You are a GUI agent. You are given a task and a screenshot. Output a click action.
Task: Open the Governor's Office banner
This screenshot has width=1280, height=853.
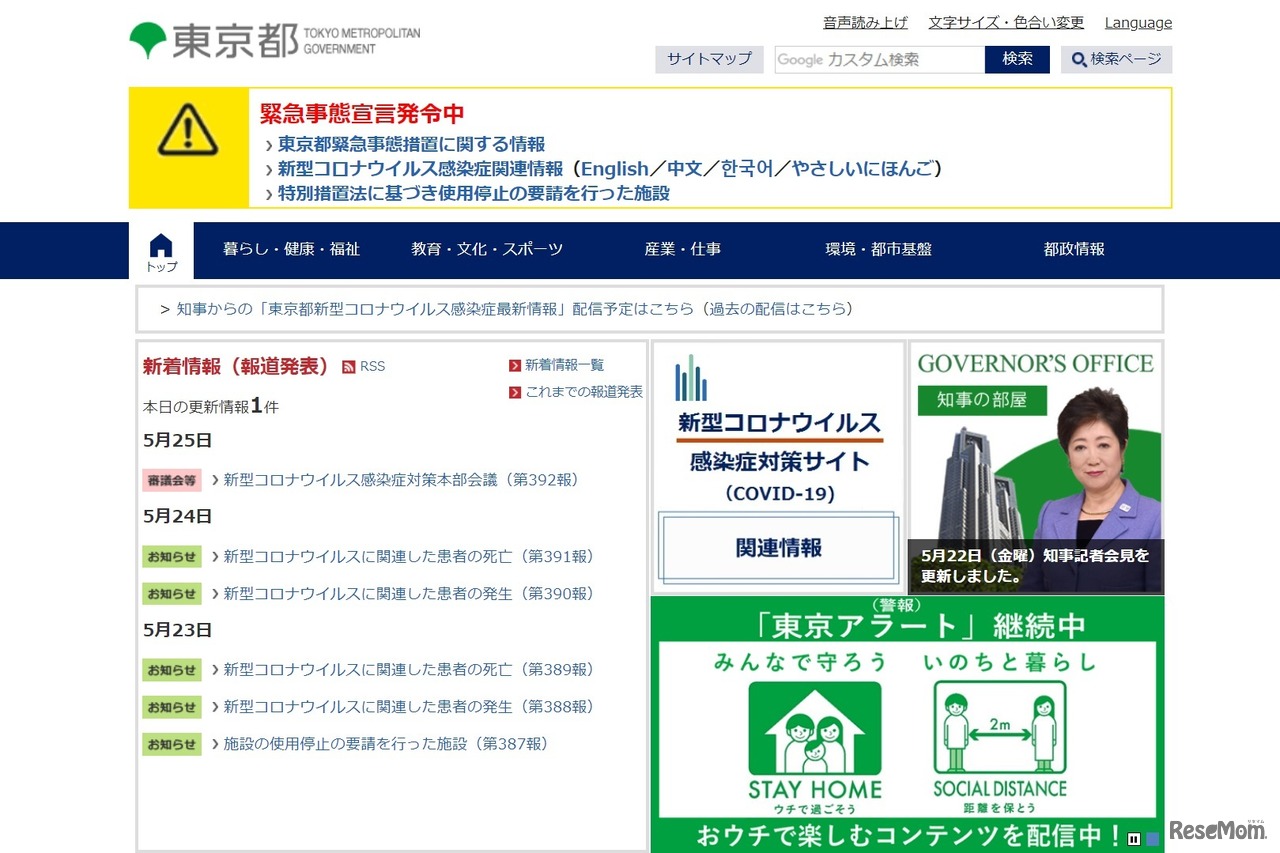(x=1036, y=466)
